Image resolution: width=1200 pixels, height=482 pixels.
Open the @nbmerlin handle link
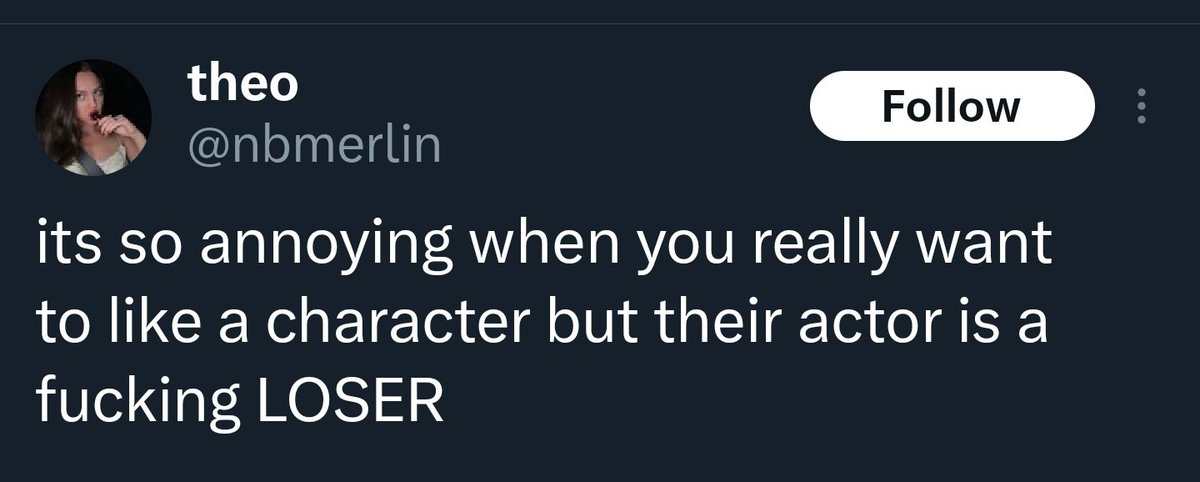[314, 147]
